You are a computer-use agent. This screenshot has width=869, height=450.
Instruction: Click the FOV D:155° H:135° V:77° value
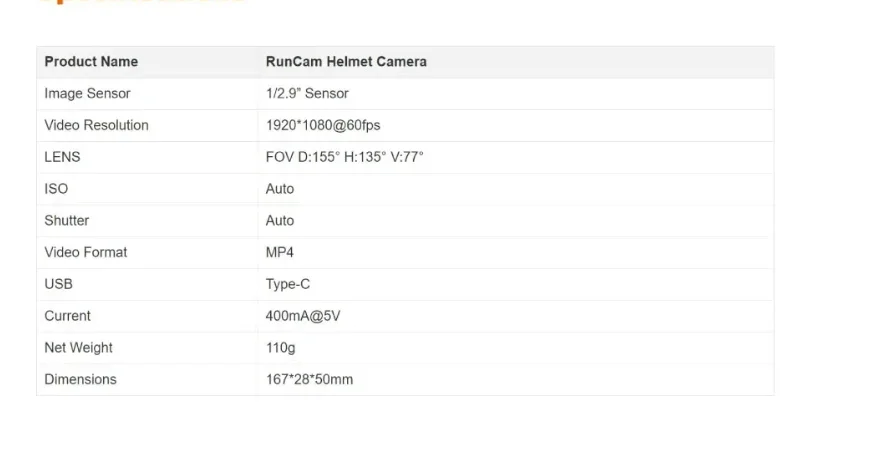point(345,157)
